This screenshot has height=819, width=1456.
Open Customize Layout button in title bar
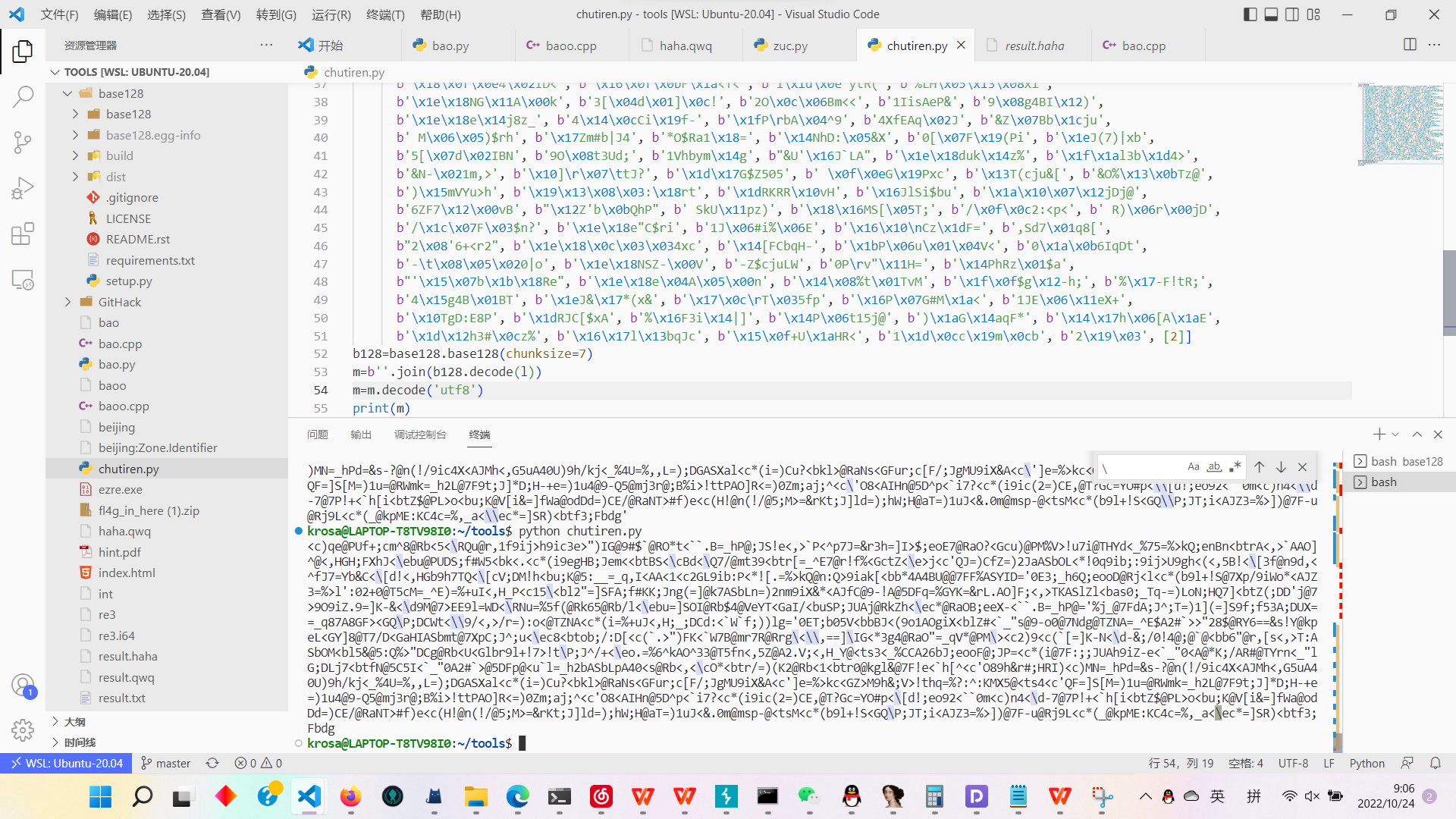pyautogui.click(x=1313, y=14)
